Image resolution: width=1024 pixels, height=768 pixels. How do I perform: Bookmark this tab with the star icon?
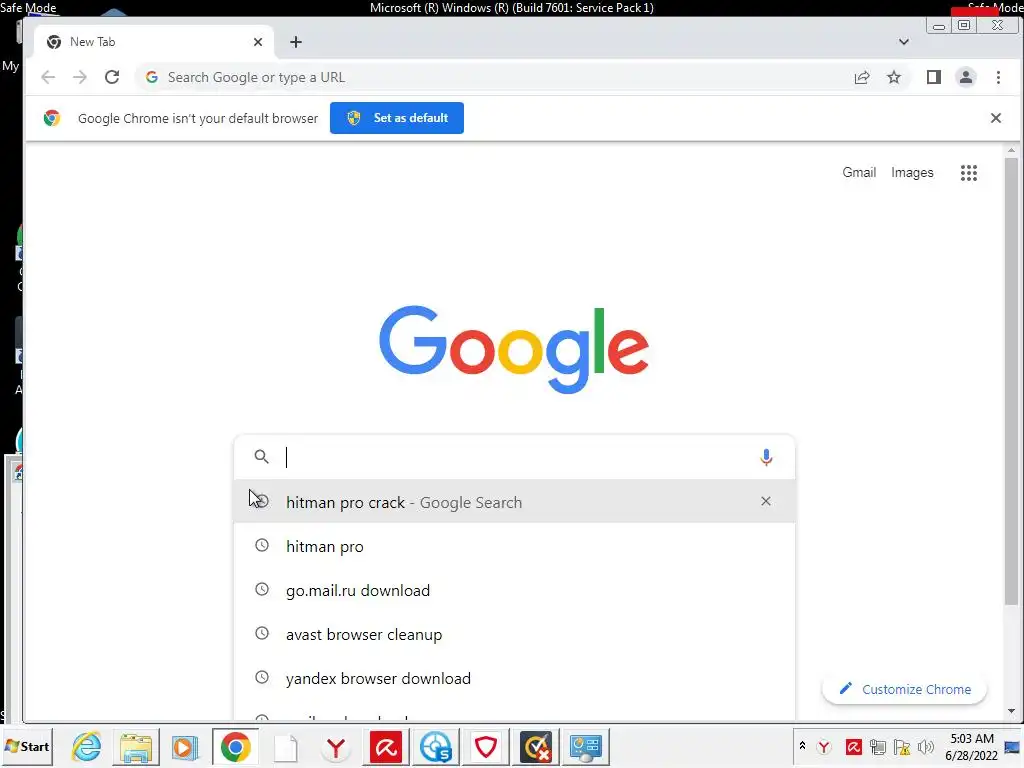pyautogui.click(x=894, y=77)
